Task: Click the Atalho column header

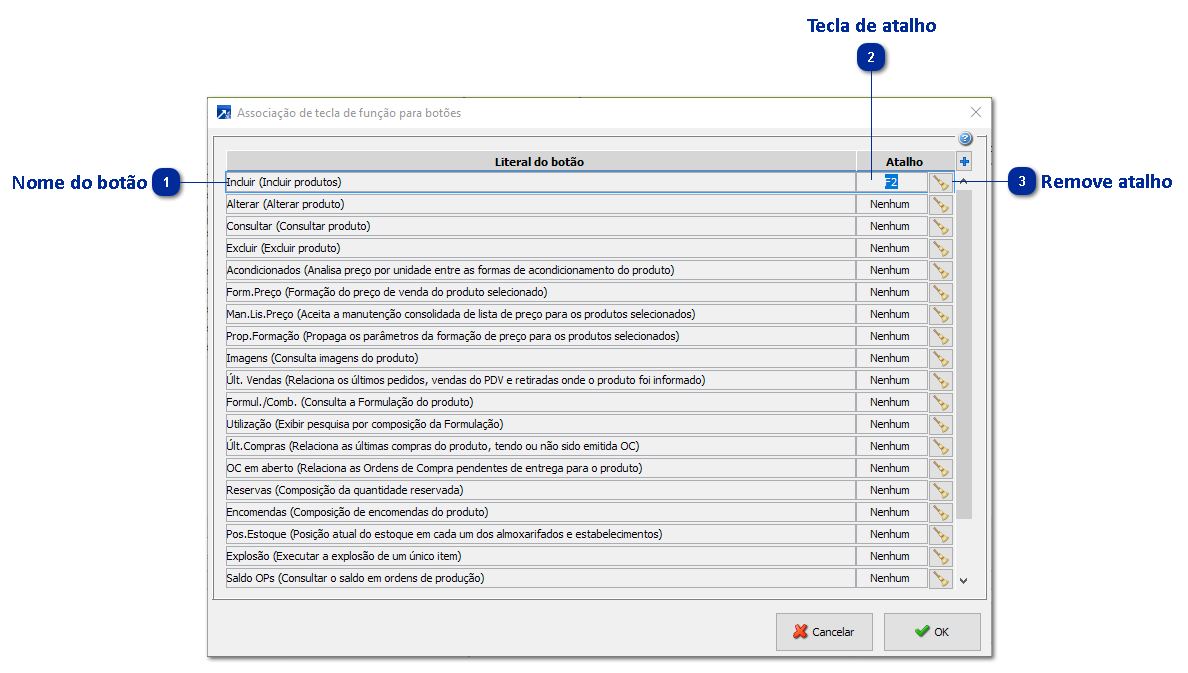Action: [x=905, y=161]
